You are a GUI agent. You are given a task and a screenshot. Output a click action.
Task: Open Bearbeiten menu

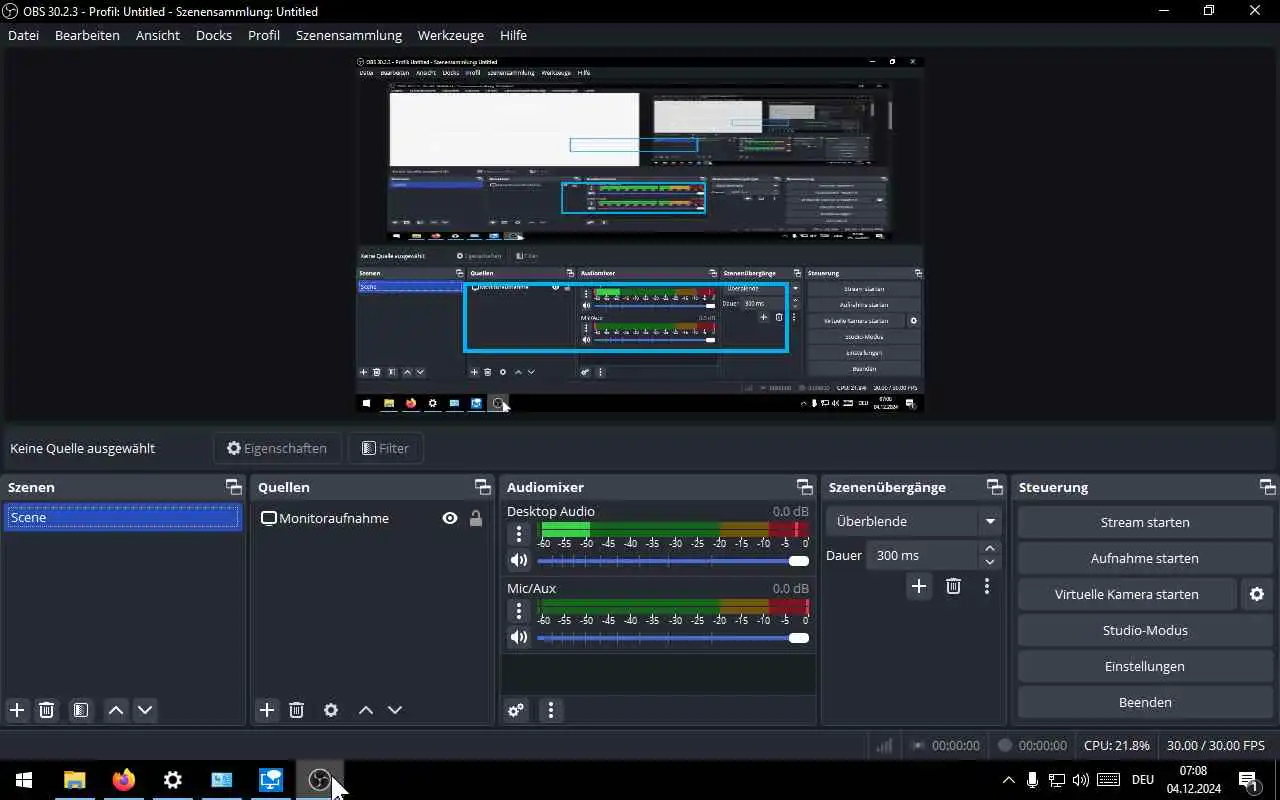pyautogui.click(x=87, y=35)
